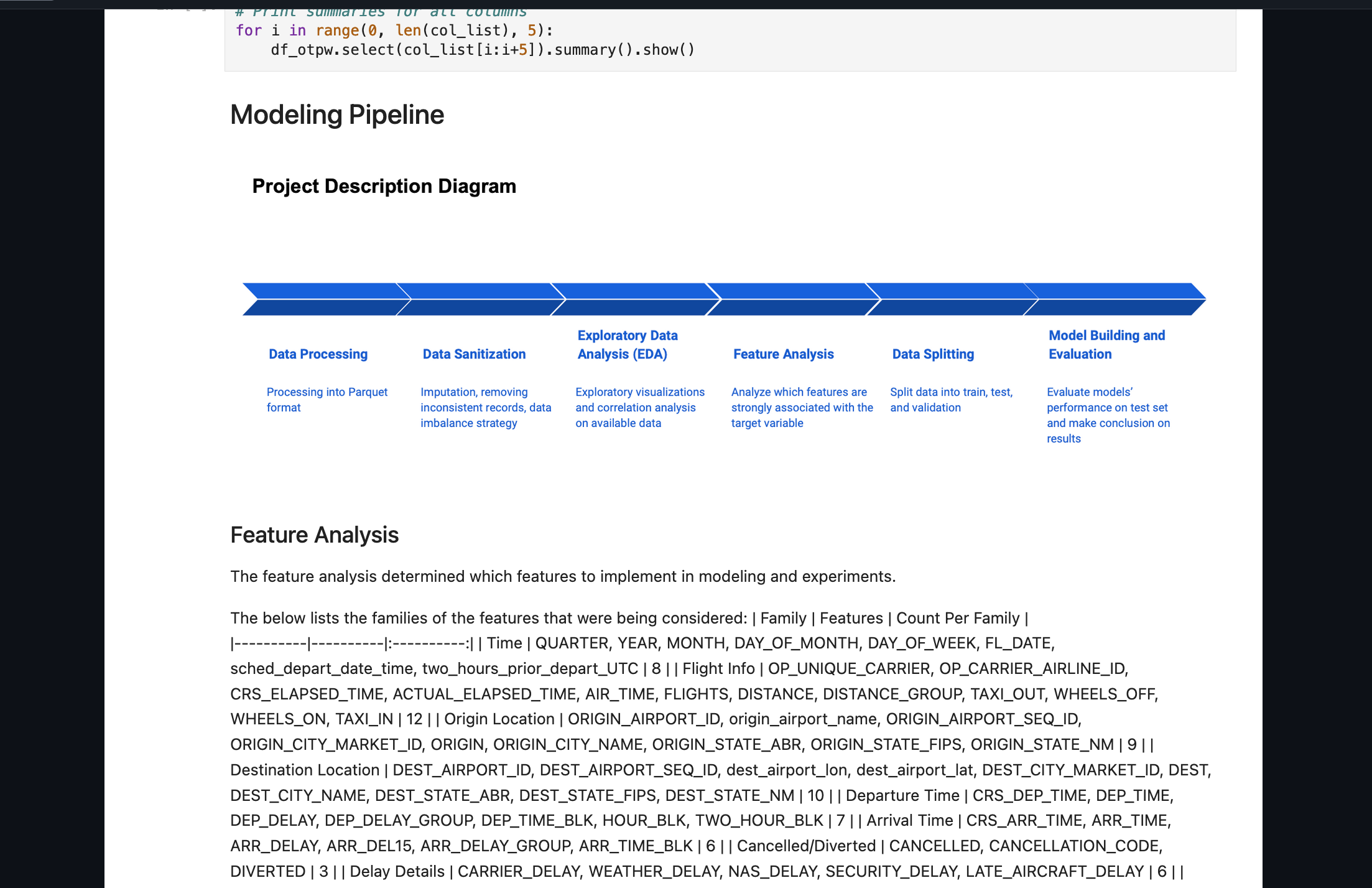1372x888 pixels.
Task: Click the black Feature Analysis section heading
Action: click(x=314, y=535)
